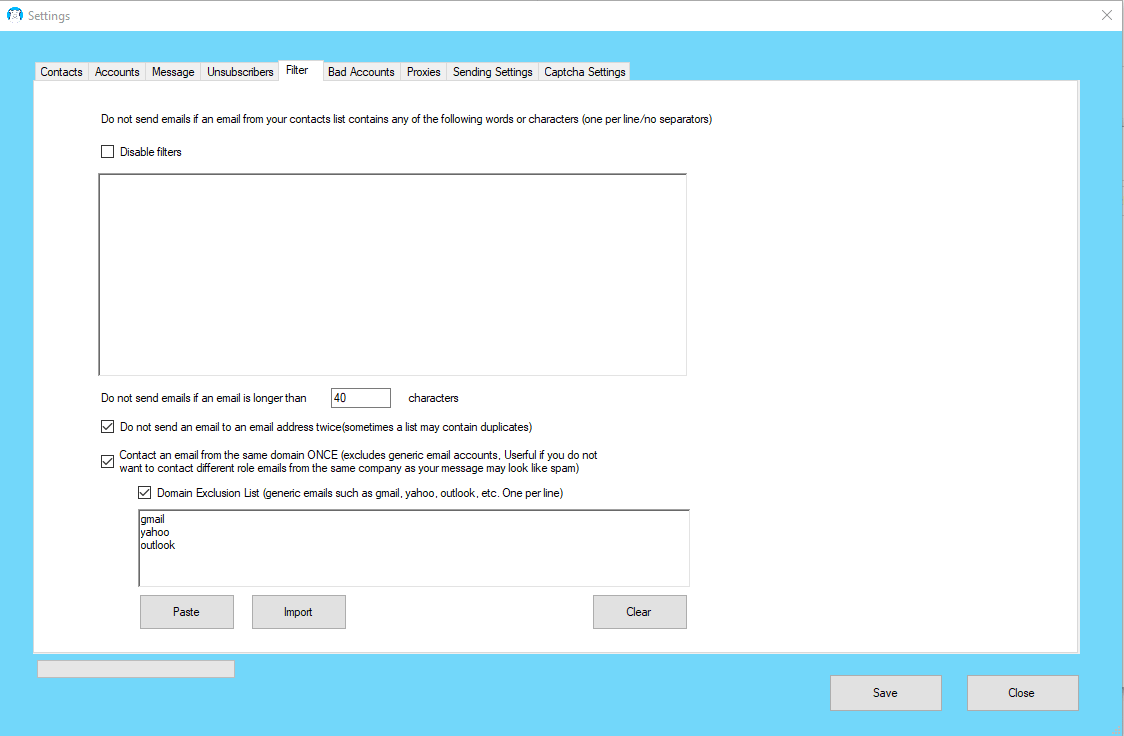Switch to the Accounts tab
Image resolution: width=1124 pixels, height=736 pixels.
pyautogui.click(x=117, y=72)
